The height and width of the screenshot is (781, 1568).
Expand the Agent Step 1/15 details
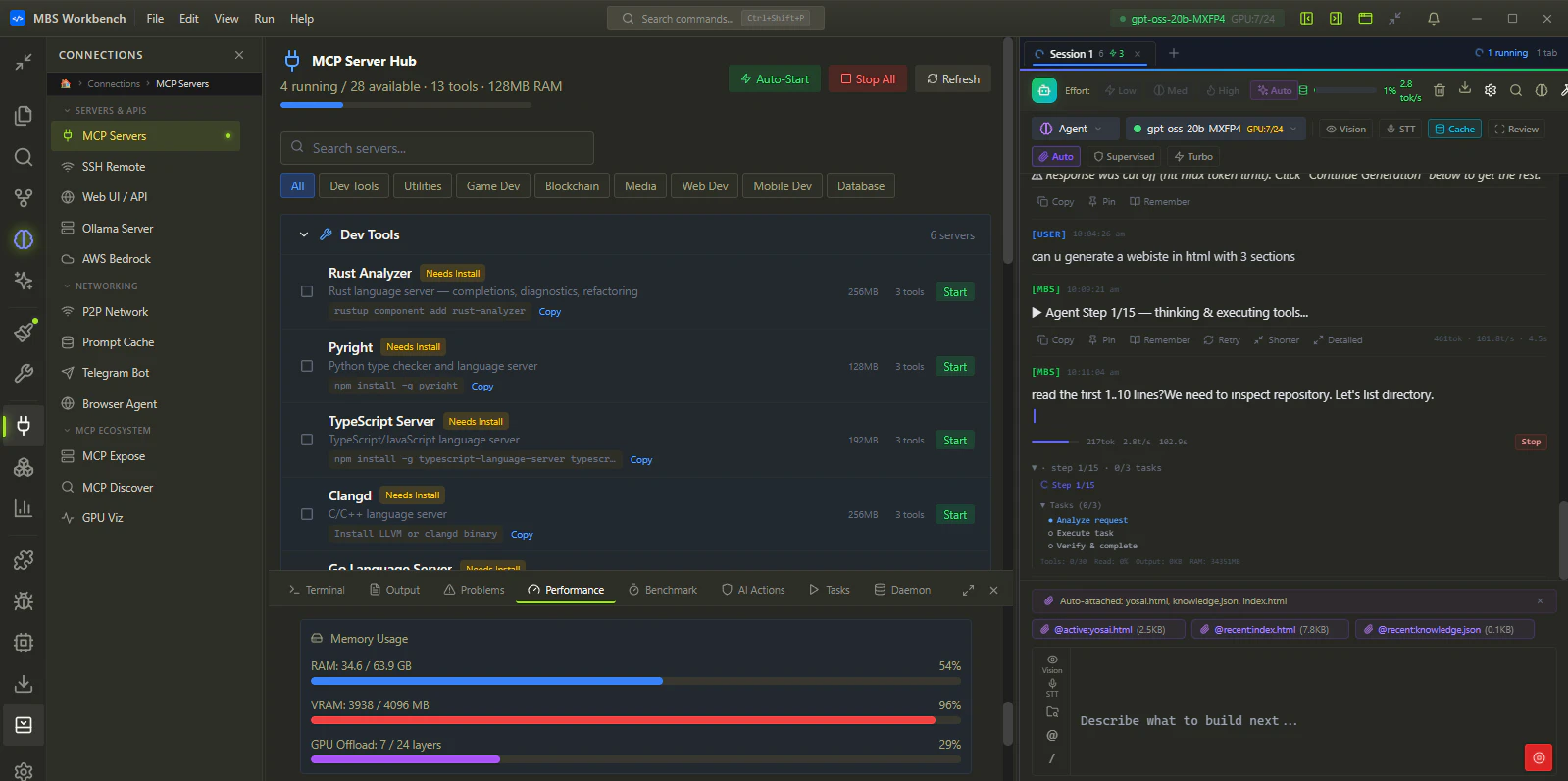point(1170,312)
